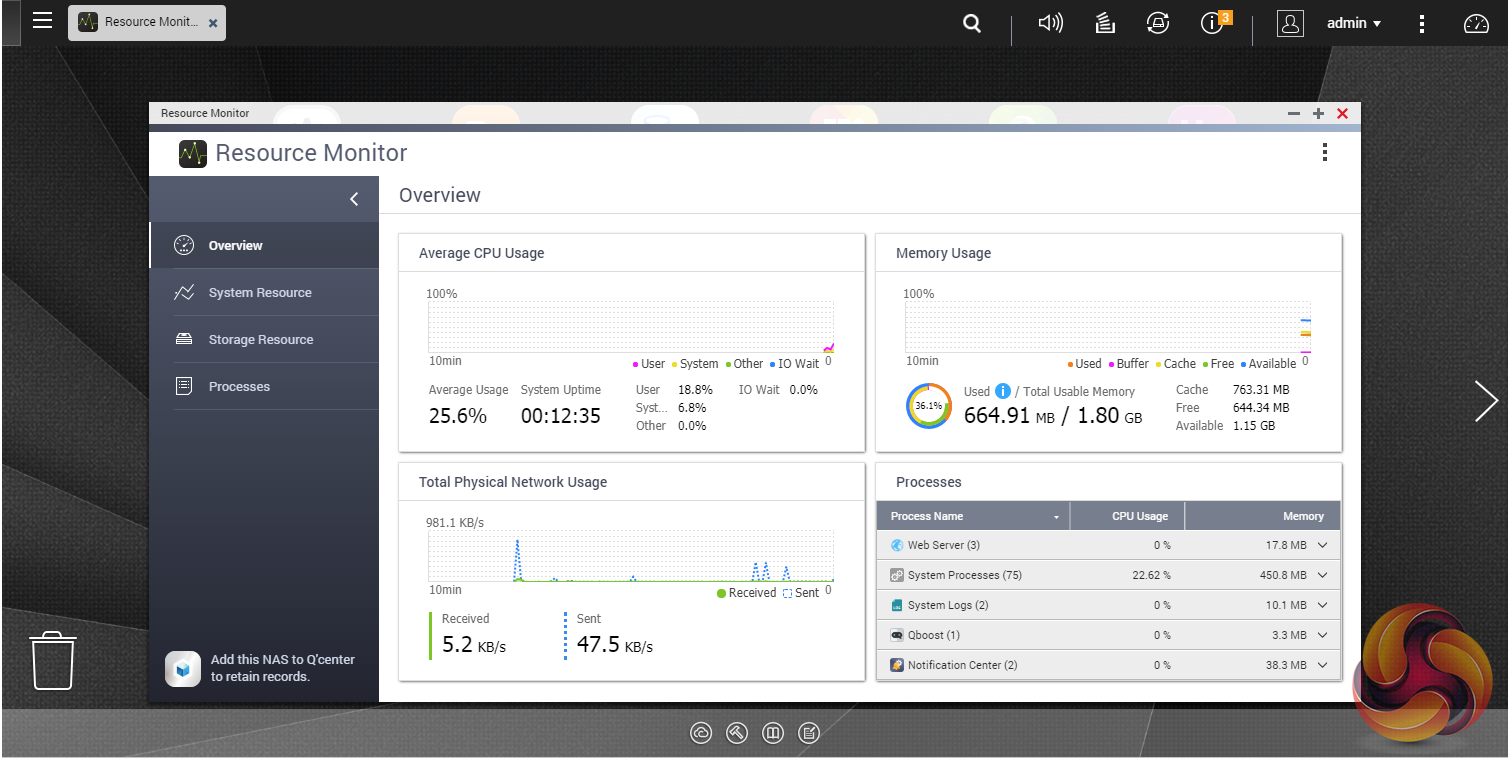This screenshot has width=1510, height=758.
Task: Go to next desktop page arrow
Action: (1485, 401)
